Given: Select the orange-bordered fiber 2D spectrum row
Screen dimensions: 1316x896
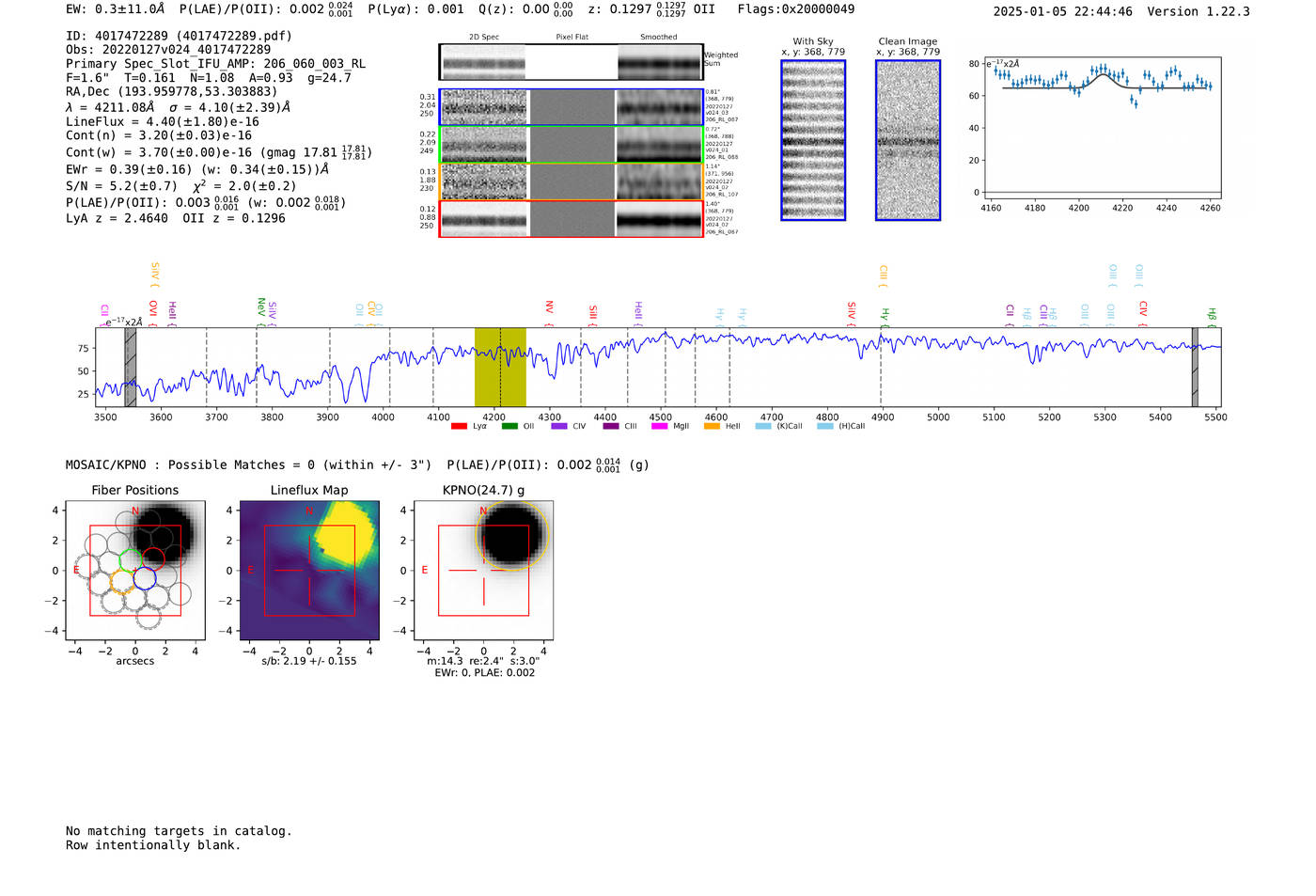Looking at the screenshot, I should [x=571, y=181].
